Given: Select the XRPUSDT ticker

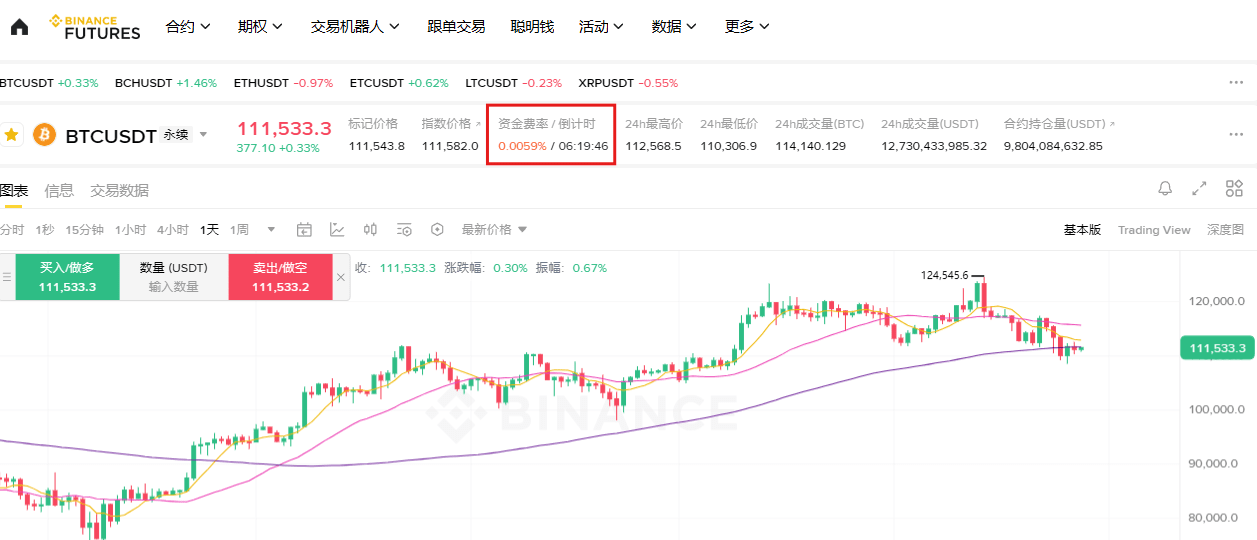Looking at the screenshot, I should point(628,83).
